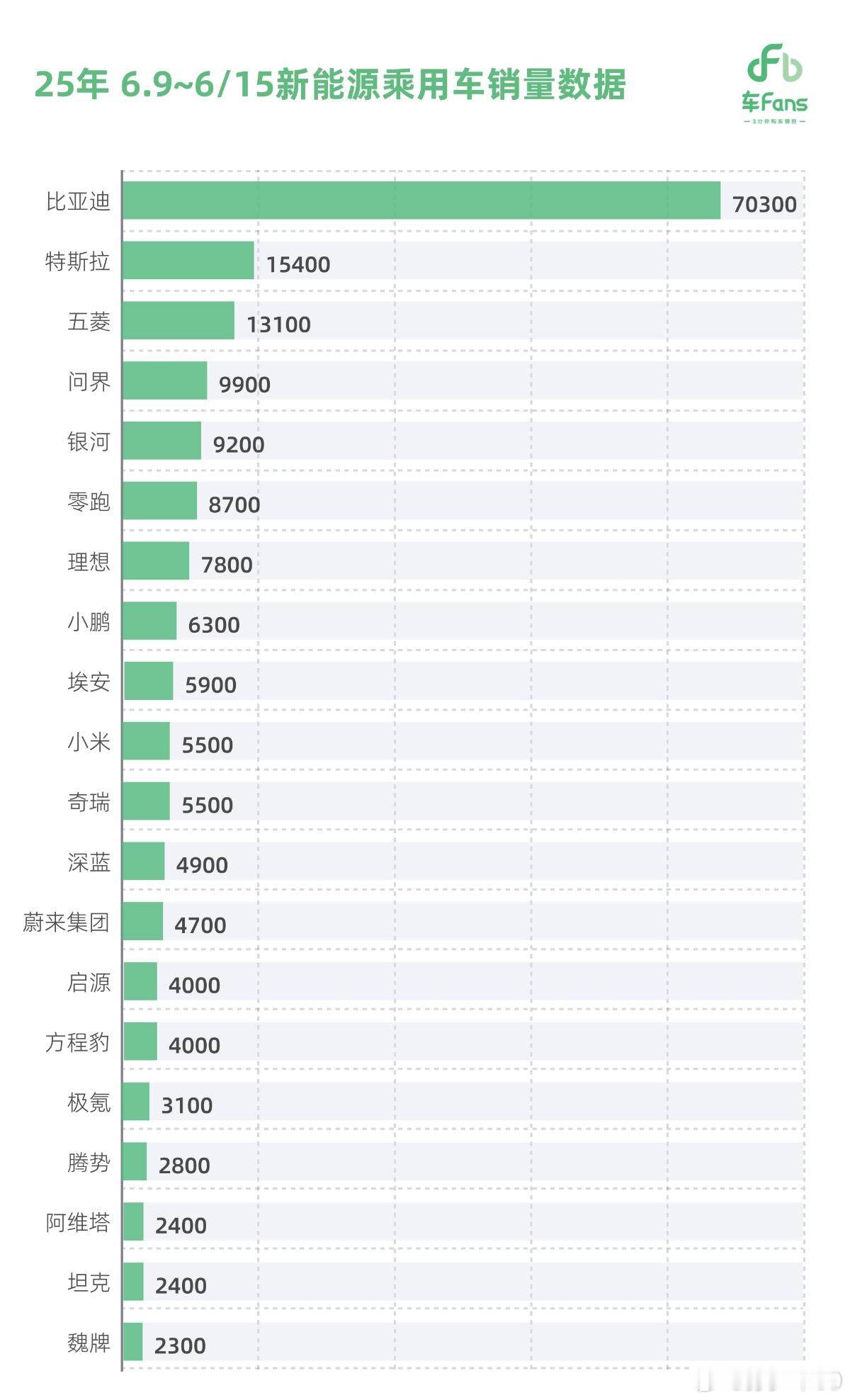
Task: Select the 比亚迪 bar showing 70300
Action: (421, 201)
